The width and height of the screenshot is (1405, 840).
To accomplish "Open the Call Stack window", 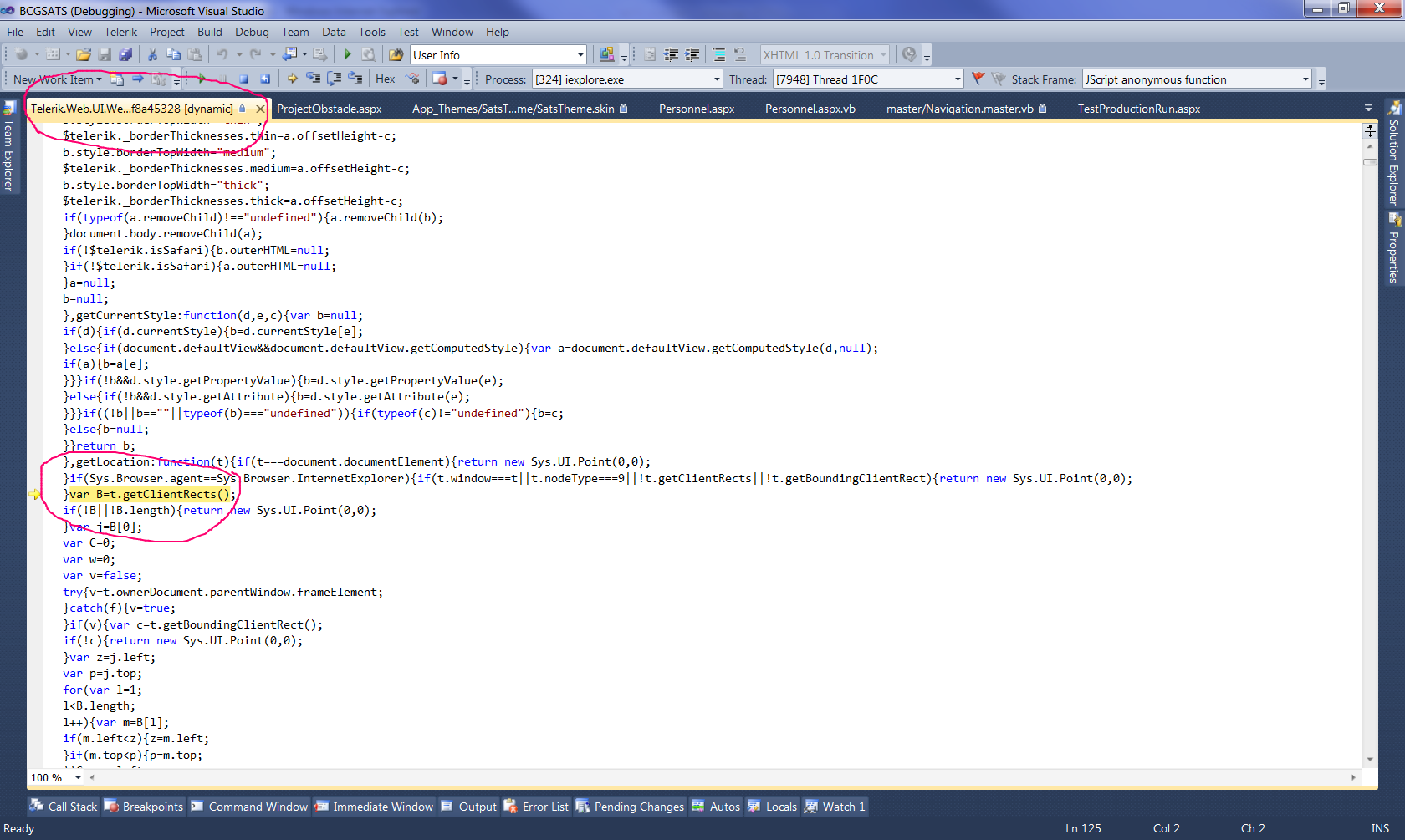I will click(x=64, y=807).
